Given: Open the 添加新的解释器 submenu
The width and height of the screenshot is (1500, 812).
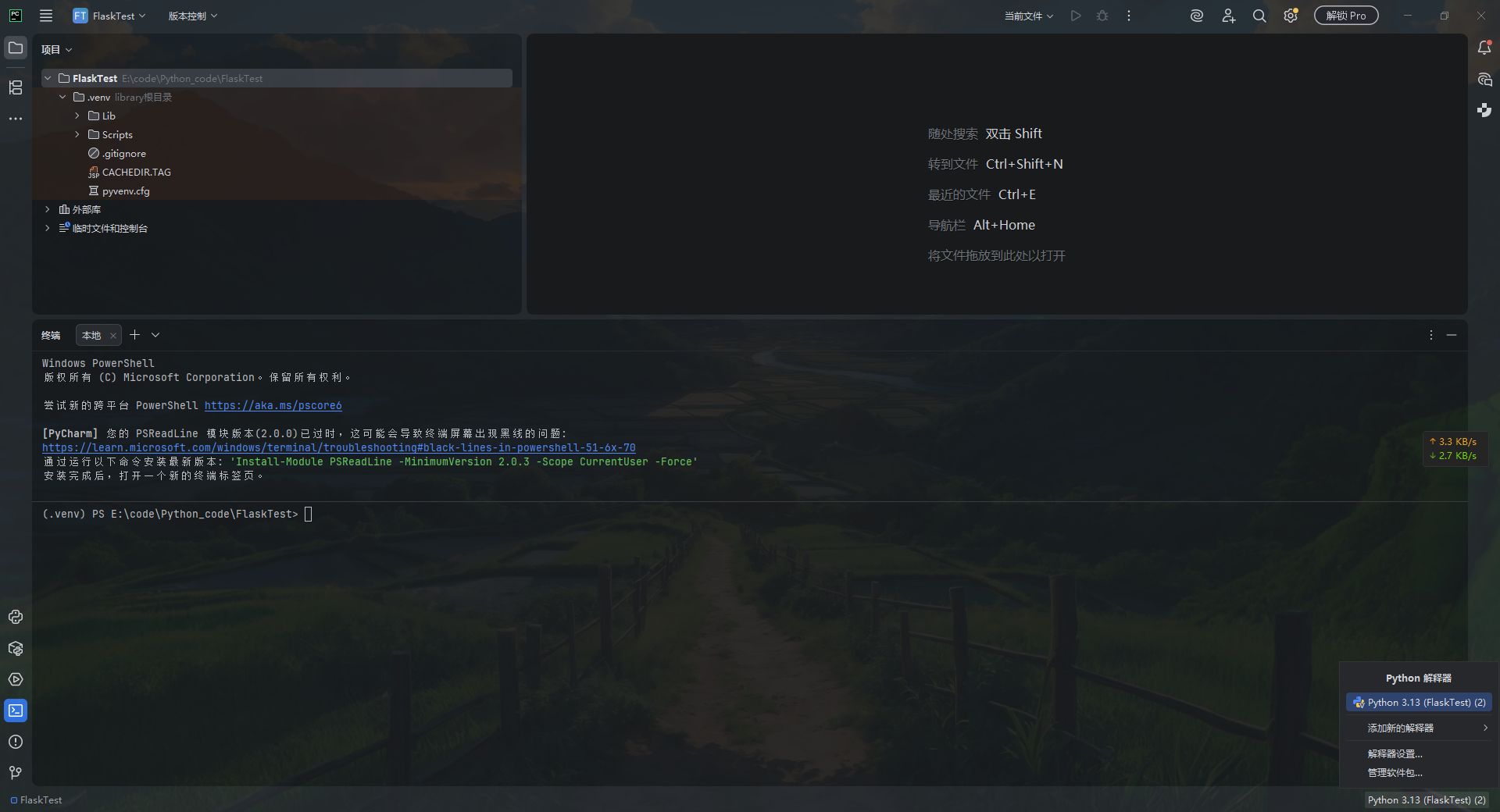Looking at the screenshot, I should pyautogui.click(x=1419, y=728).
